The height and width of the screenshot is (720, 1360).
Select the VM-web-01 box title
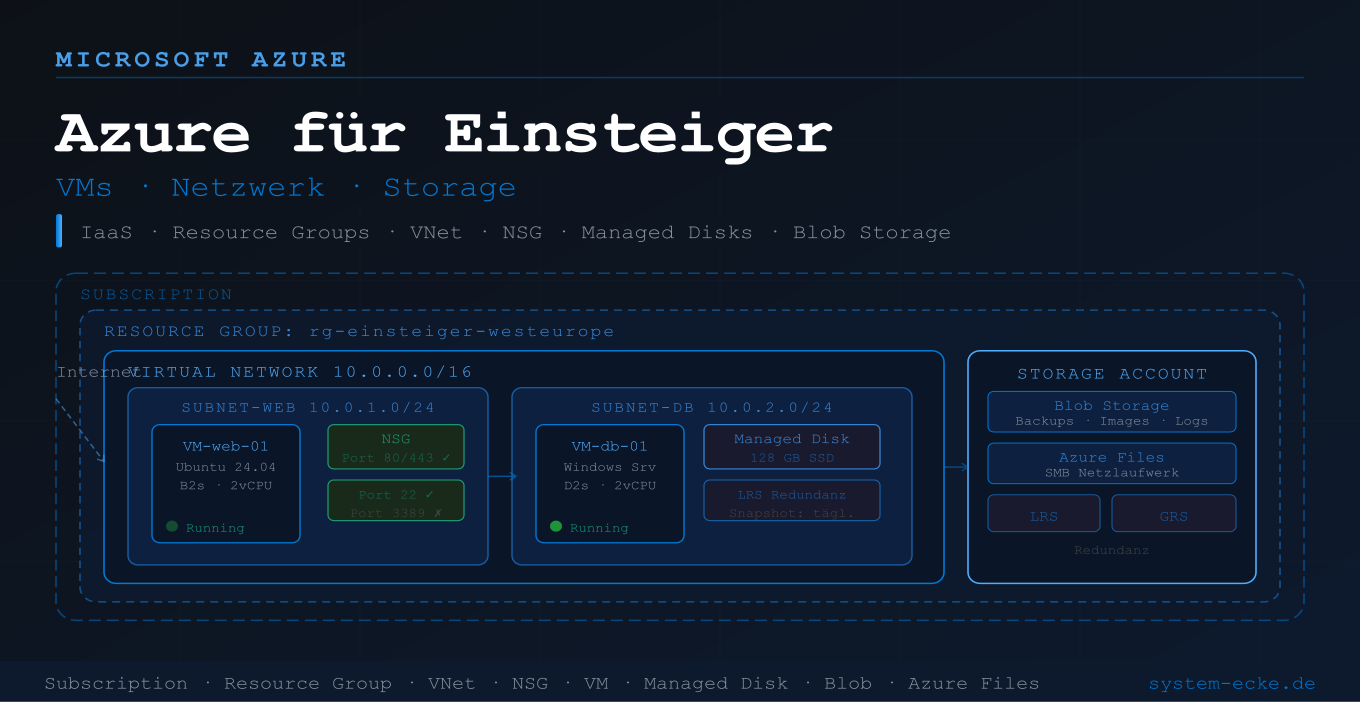[226, 446]
